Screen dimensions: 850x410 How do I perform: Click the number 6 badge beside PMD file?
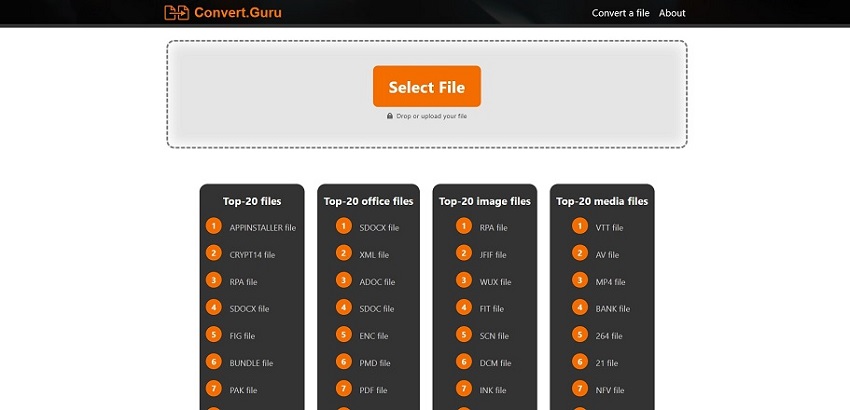[x=344, y=361]
